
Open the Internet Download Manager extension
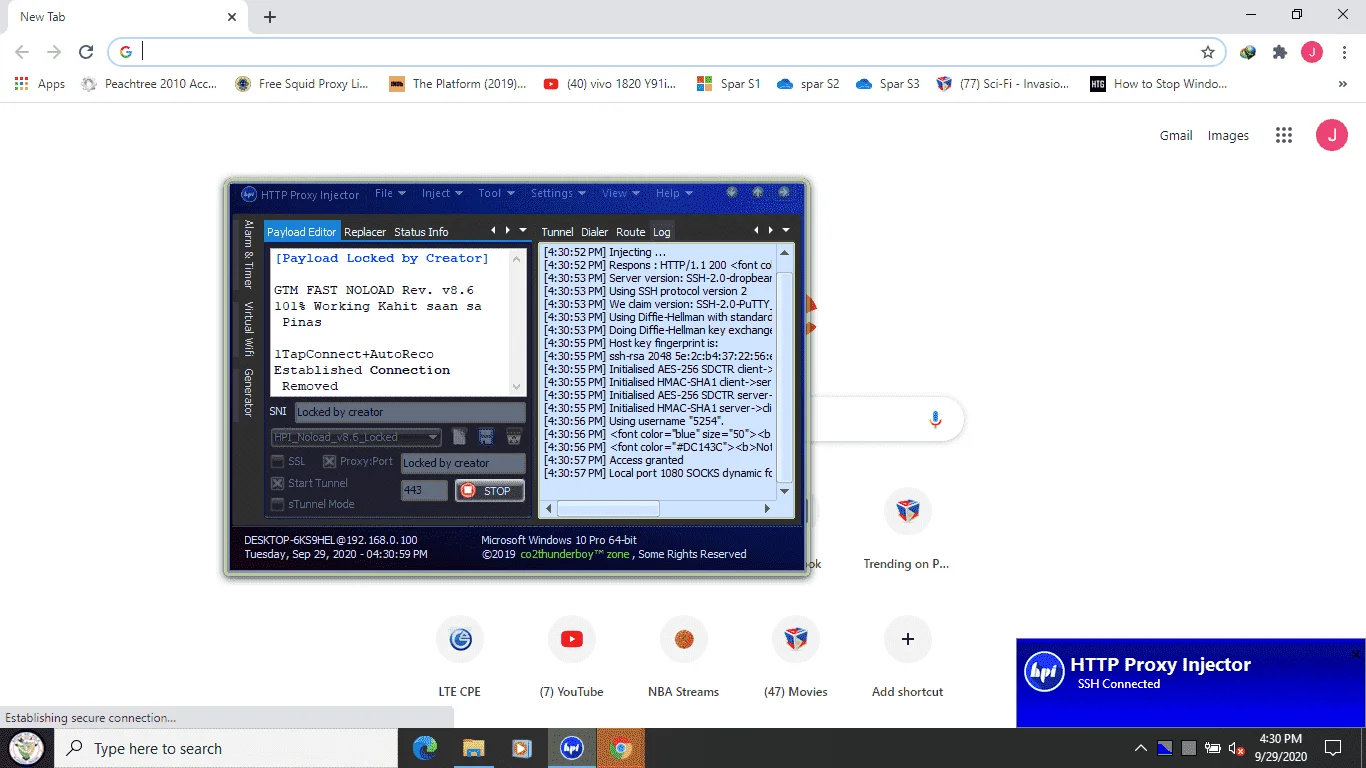pyautogui.click(x=1248, y=52)
